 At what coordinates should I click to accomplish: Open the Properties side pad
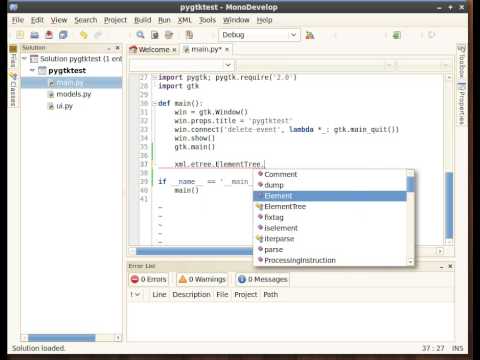tap(461, 104)
